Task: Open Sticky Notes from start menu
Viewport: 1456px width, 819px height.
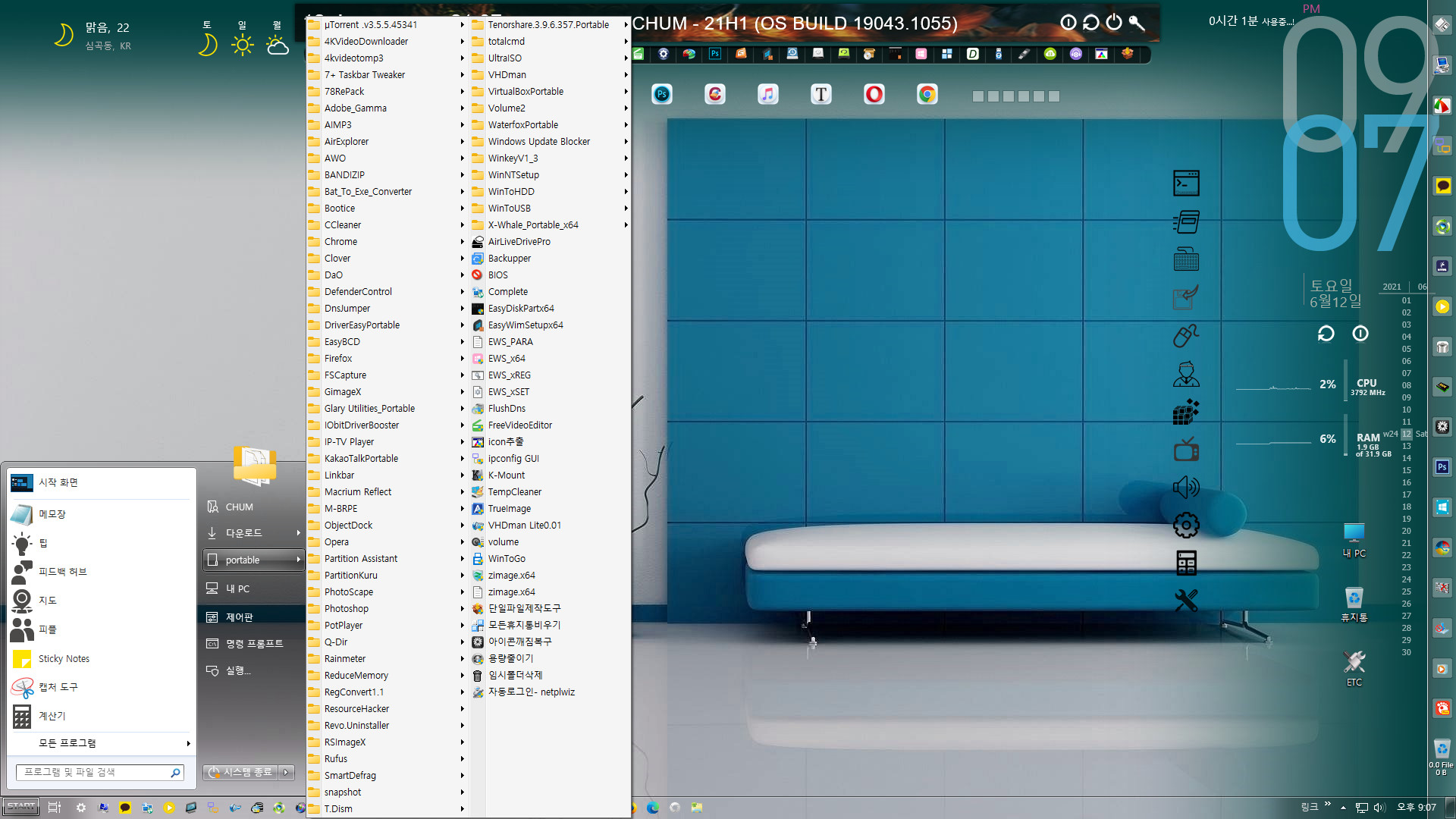Action: (100, 658)
